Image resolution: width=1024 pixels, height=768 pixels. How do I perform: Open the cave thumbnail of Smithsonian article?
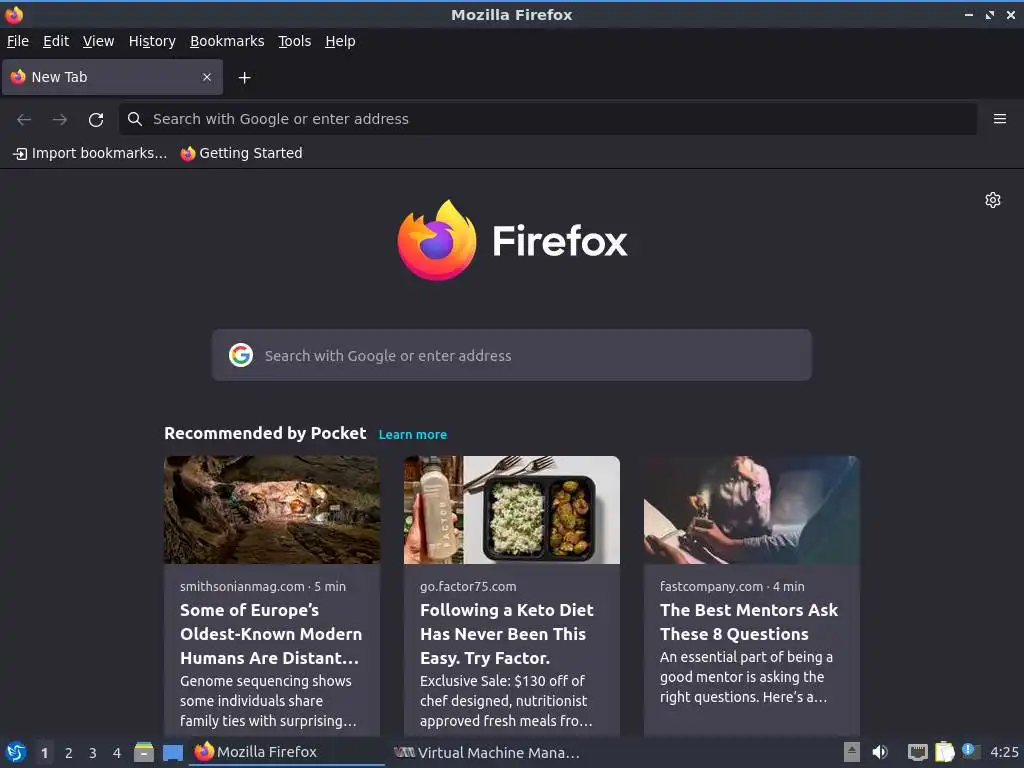pos(272,510)
